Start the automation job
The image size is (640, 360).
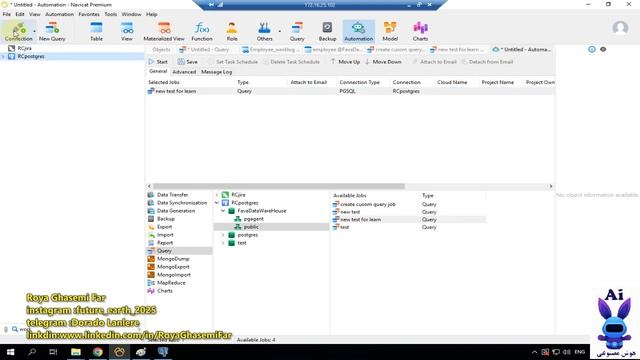(x=158, y=62)
